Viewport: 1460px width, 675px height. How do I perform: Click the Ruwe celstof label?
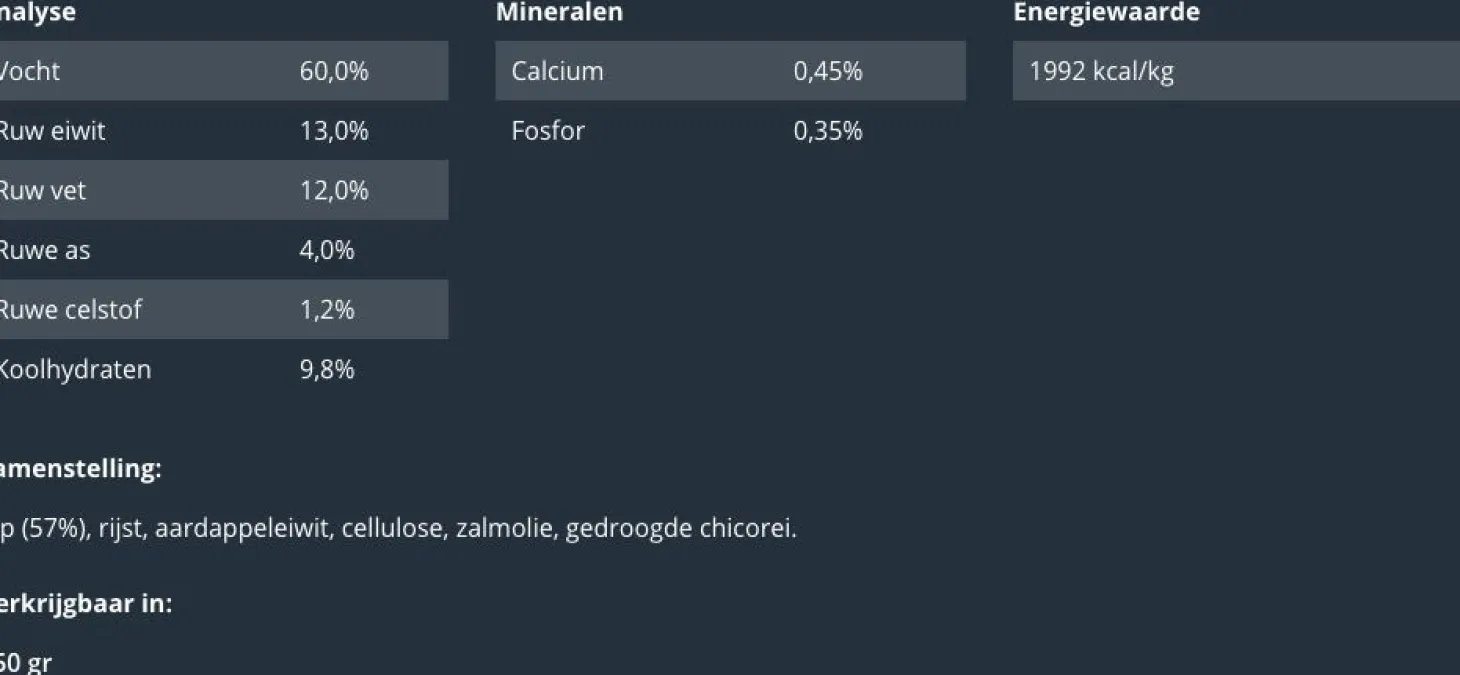70,310
